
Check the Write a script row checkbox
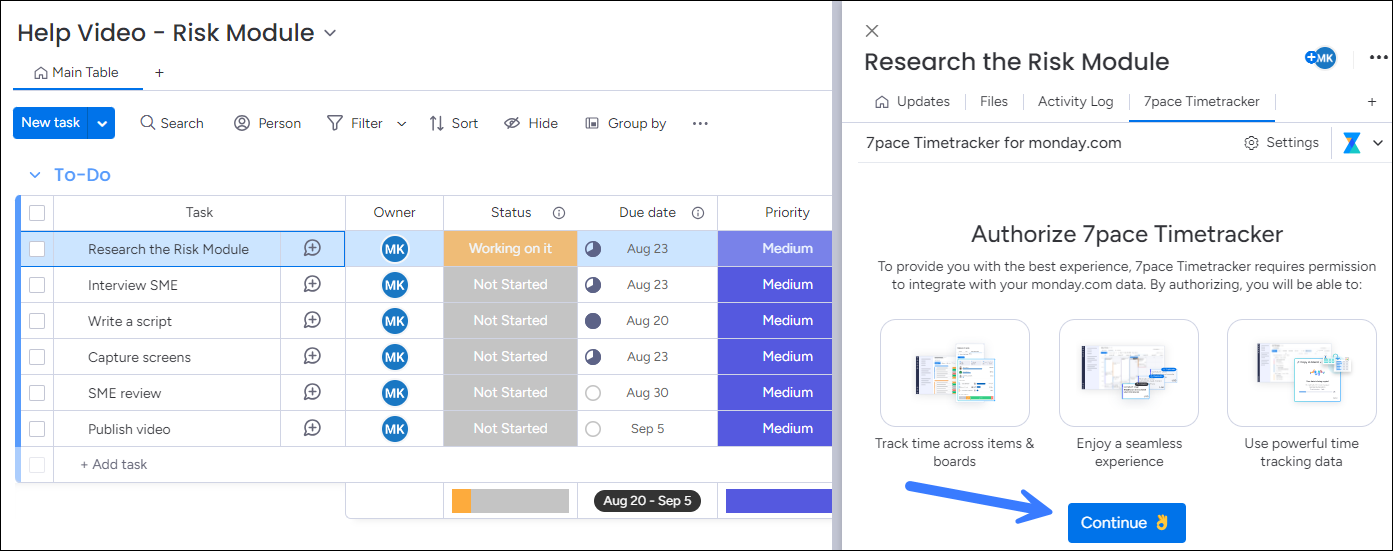pyautogui.click(x=37, y=321)
